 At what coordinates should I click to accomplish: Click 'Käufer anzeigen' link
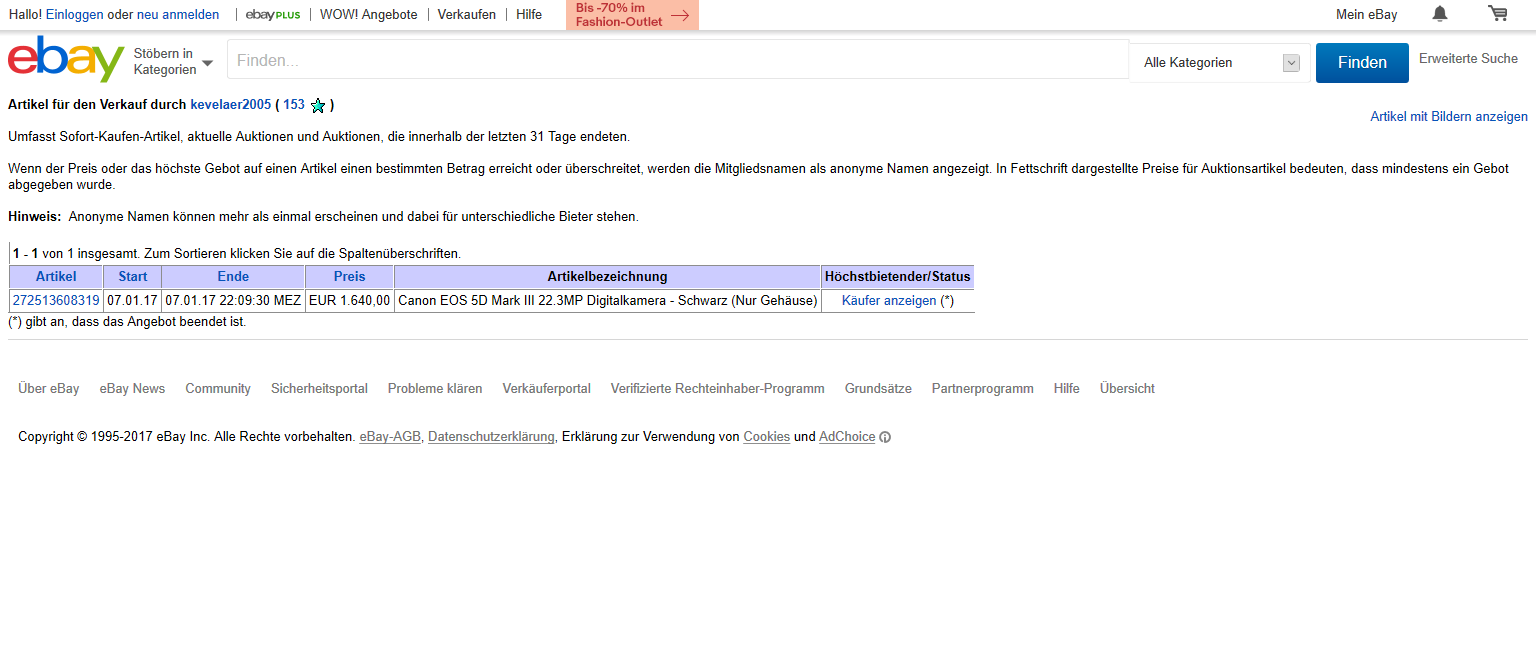pyautogui.click(x=889, y=301)
